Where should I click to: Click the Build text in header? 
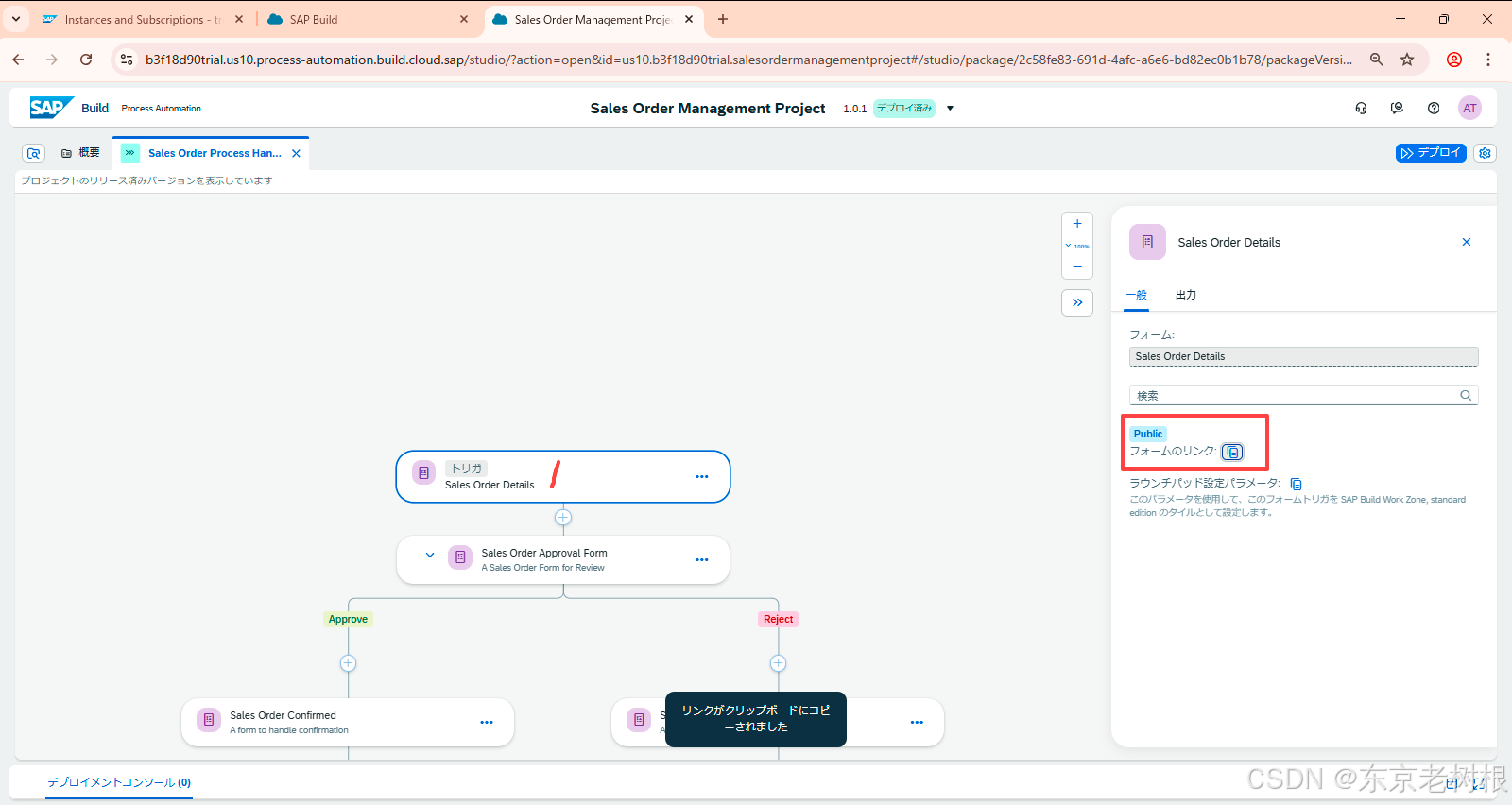click(94, 109)
